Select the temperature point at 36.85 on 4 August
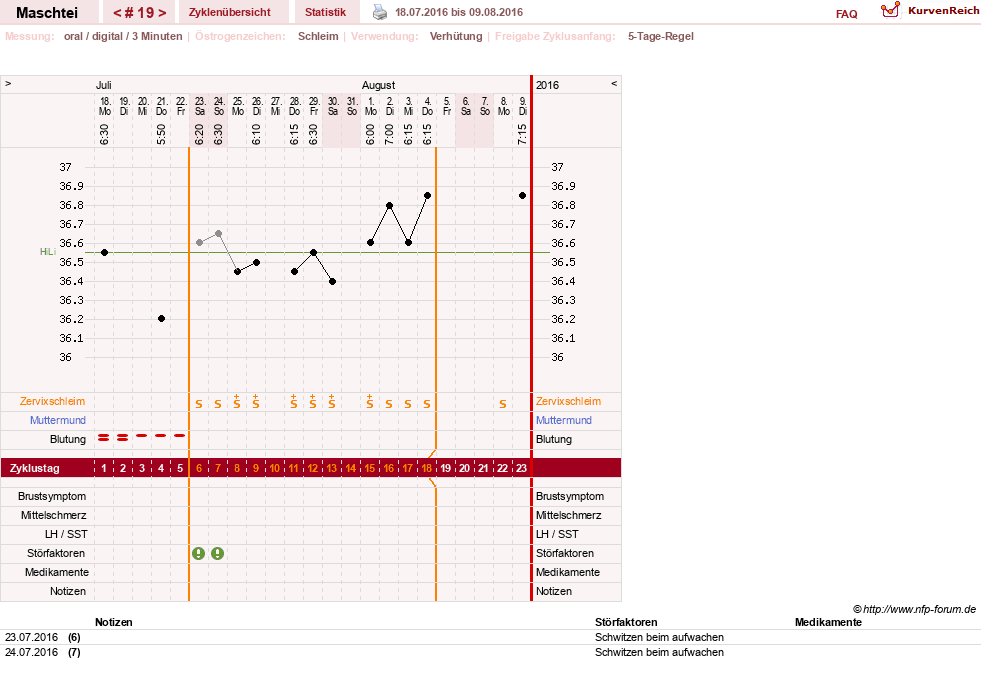 [x=427, y=195]
